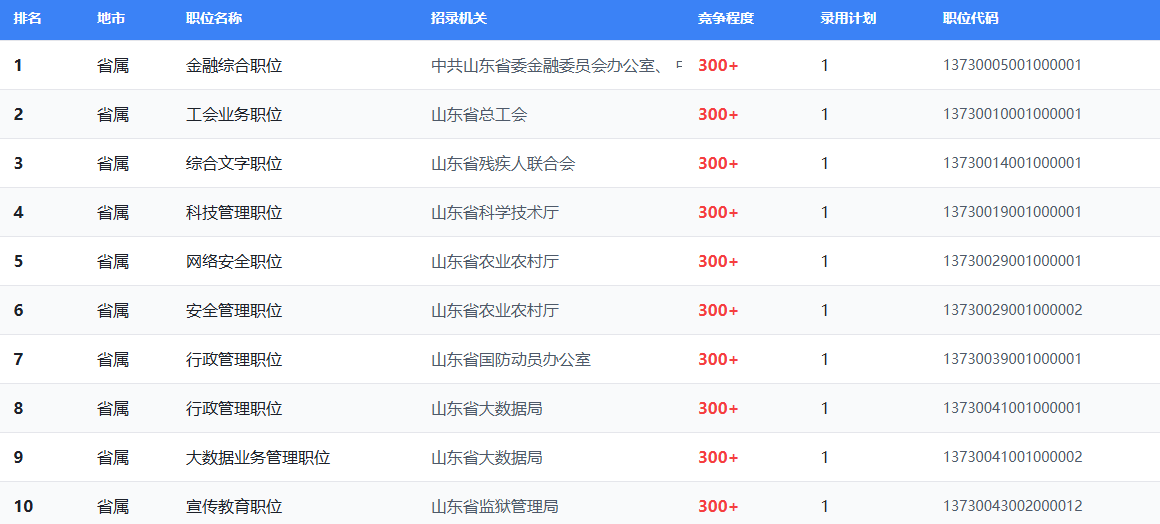Select the 大数据业务管理职位 position name
The width and height of the screenshot is (1160, 524).
point(258,458)
